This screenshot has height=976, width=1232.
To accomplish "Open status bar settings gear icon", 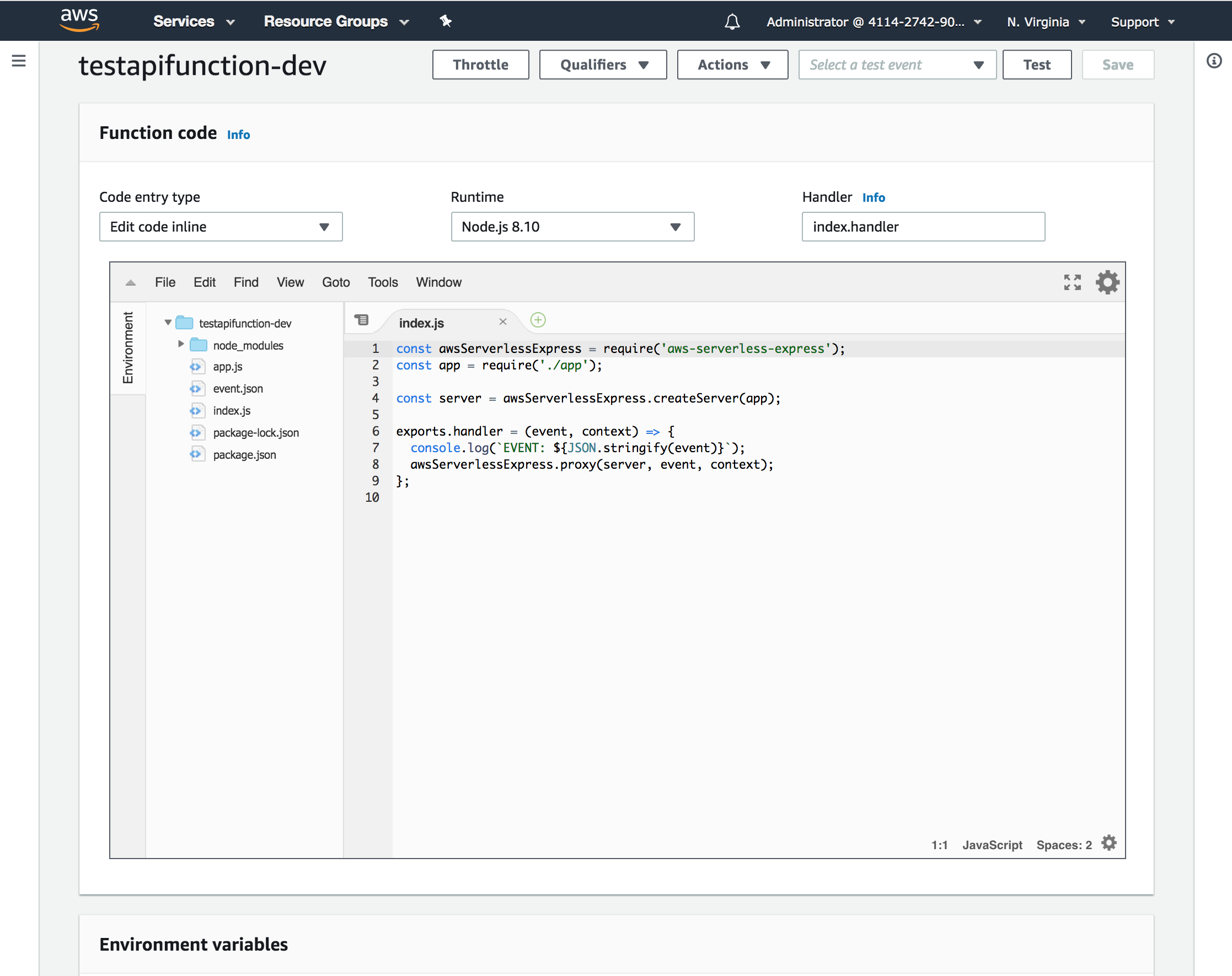I will (x=1109, y=843).
